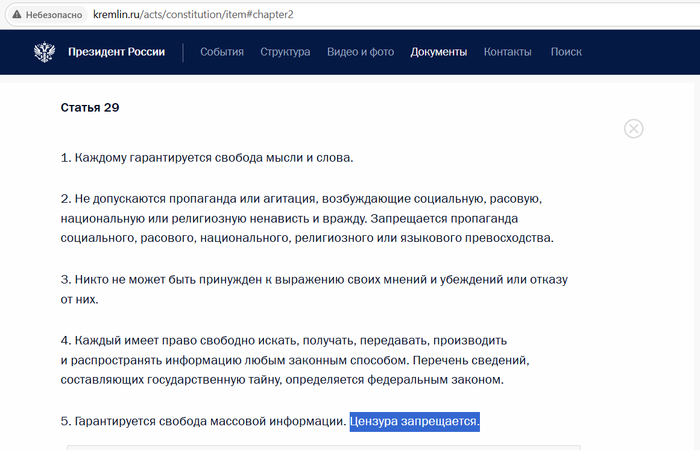Image resolution: width=700 pixels, height=450 pixels.
Task: Click the "Президент России" site title link
Action: 116,52
